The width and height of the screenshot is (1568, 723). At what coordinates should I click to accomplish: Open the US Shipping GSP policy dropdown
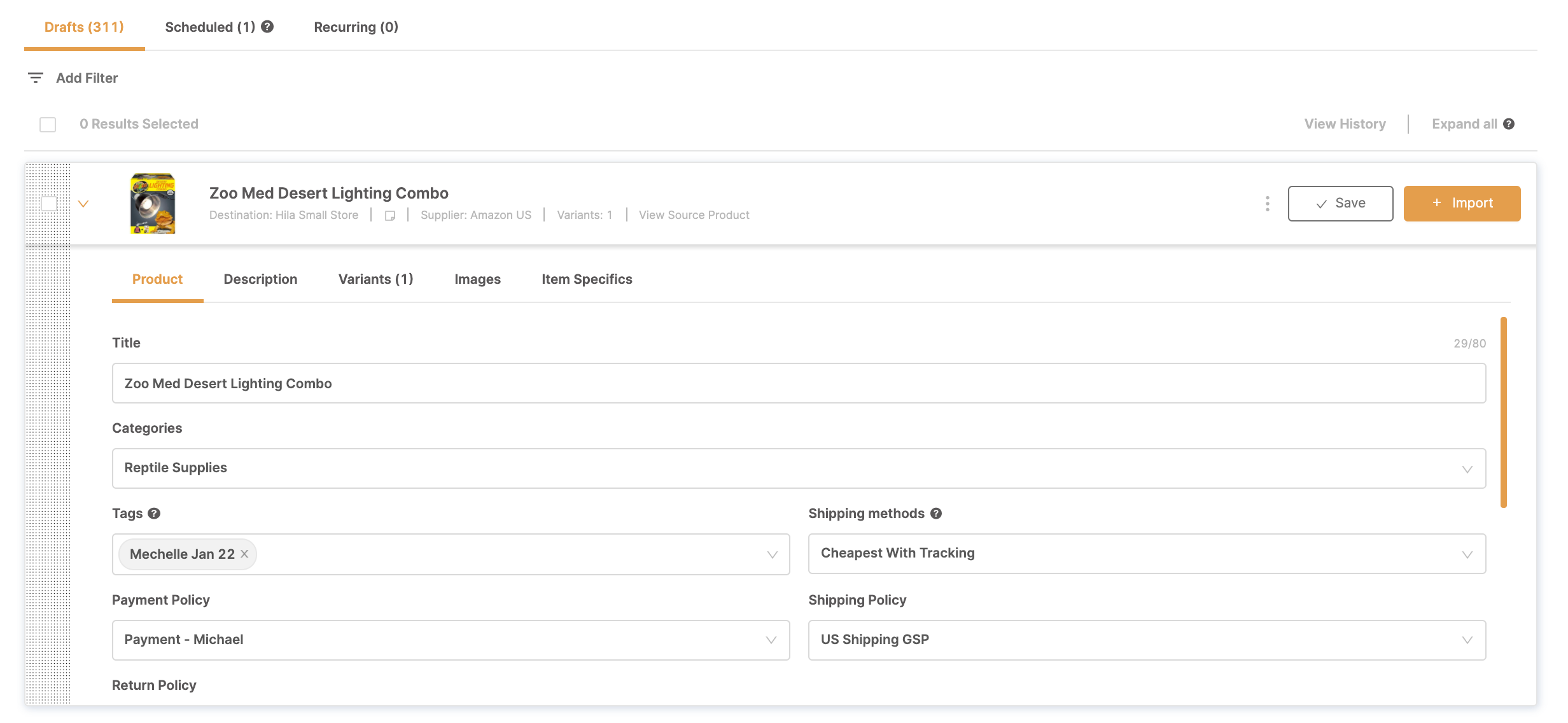[1147, 640]
